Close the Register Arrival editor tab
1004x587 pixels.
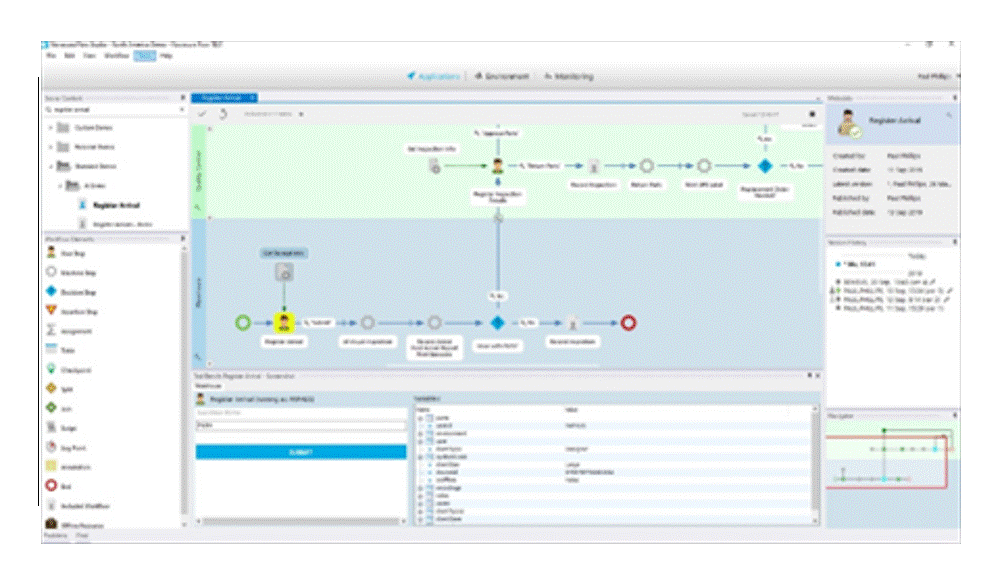pyautogui.click(x=253, y=98)
